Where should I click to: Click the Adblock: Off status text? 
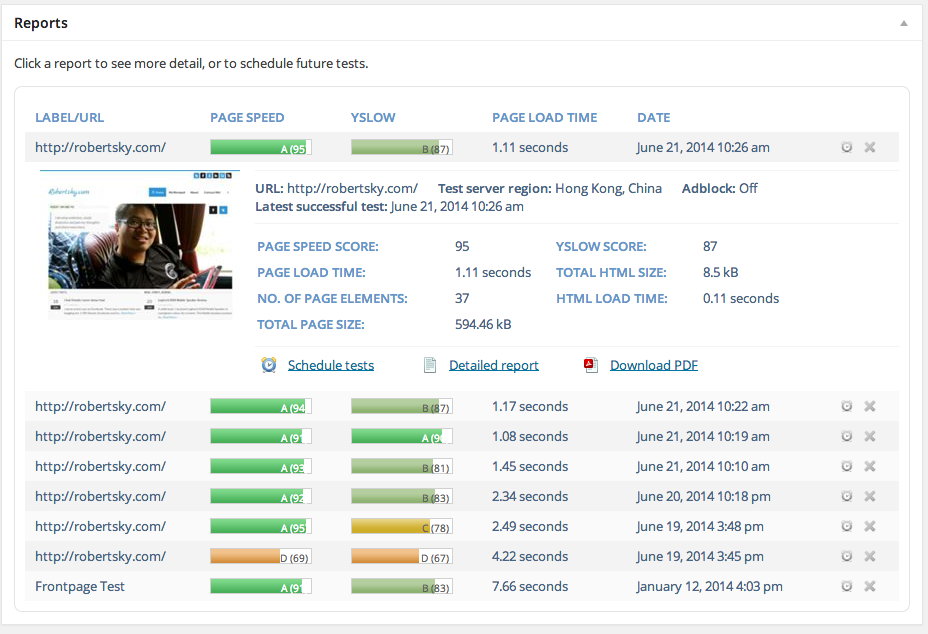tap(720, 188)
